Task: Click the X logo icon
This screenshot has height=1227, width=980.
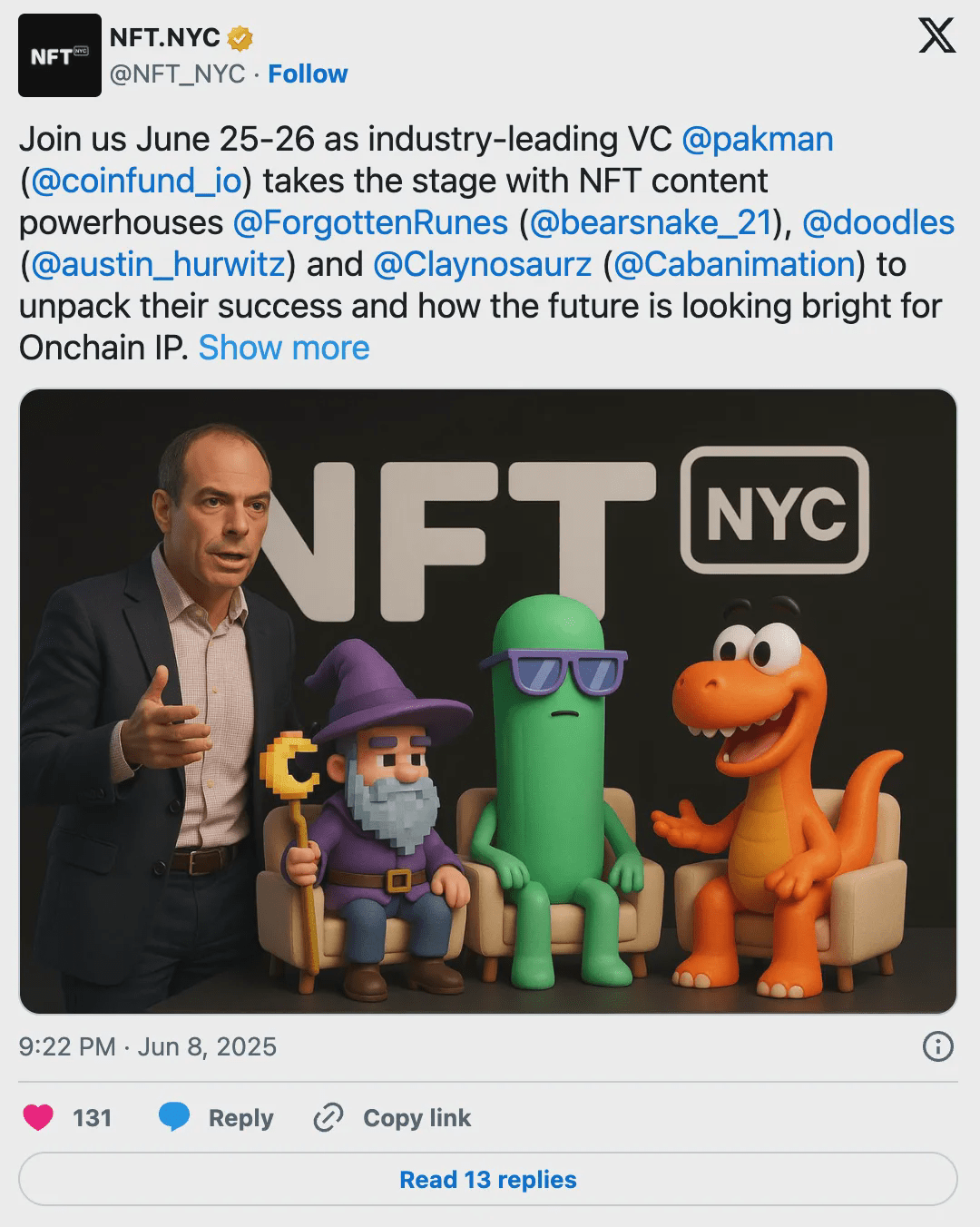Action: [x=936, y=35]
